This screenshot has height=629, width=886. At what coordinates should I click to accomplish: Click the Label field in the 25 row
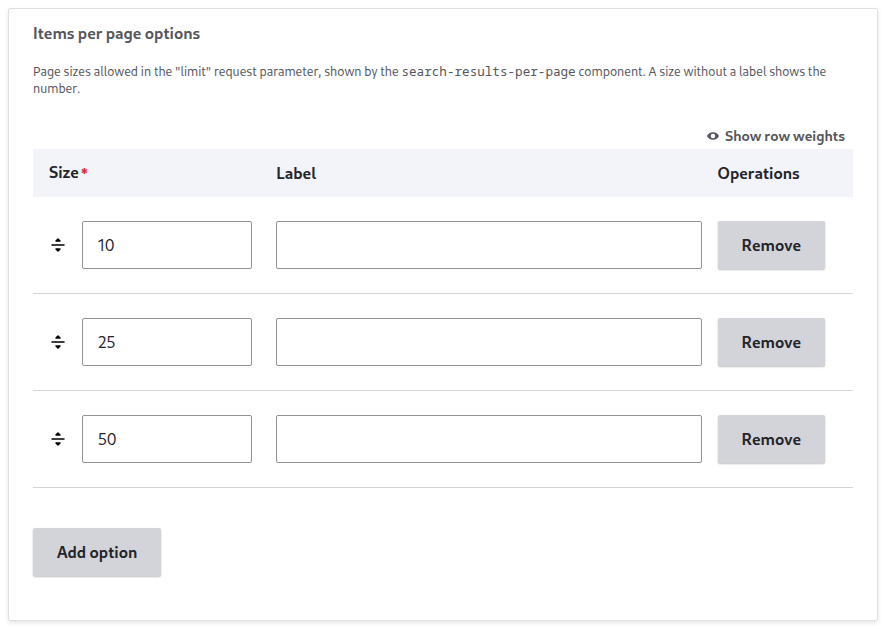tap(489, 342)
